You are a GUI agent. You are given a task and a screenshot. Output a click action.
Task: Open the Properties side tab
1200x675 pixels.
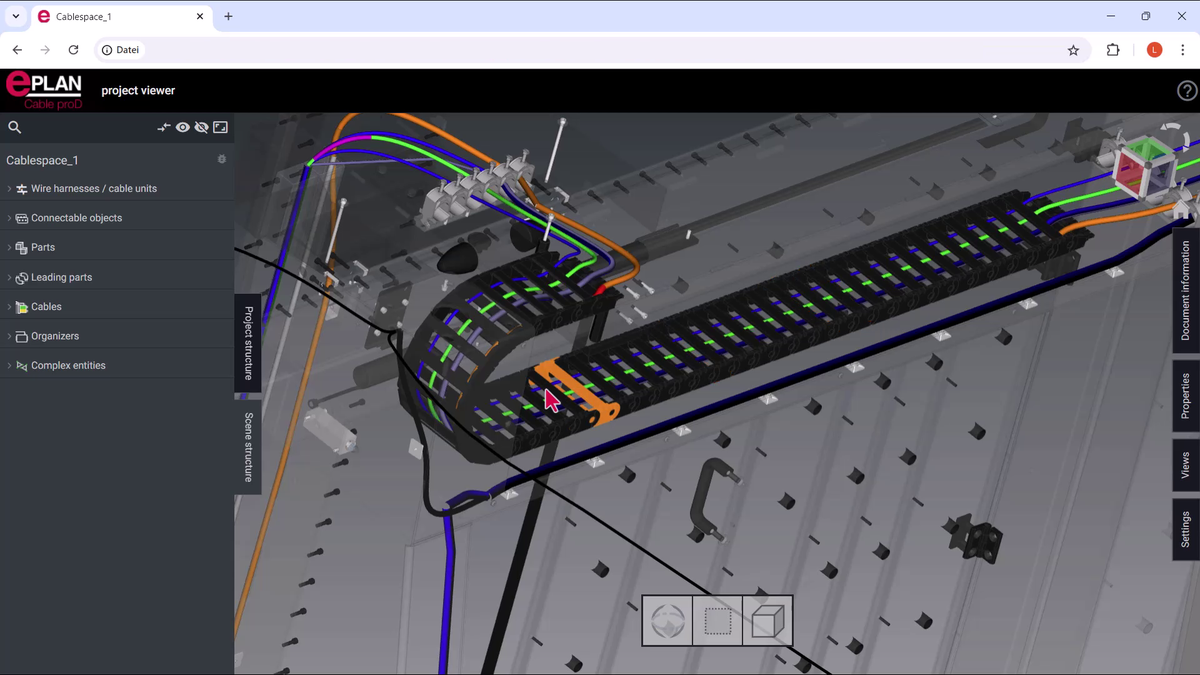coord(1186,396)
